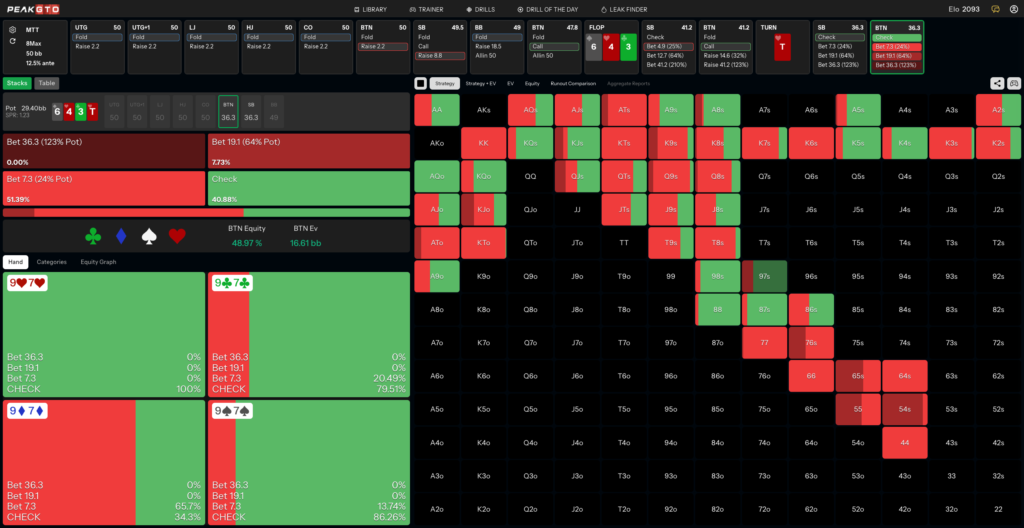
Task: Click the 3 of clubs flop card
Action: 628,47
